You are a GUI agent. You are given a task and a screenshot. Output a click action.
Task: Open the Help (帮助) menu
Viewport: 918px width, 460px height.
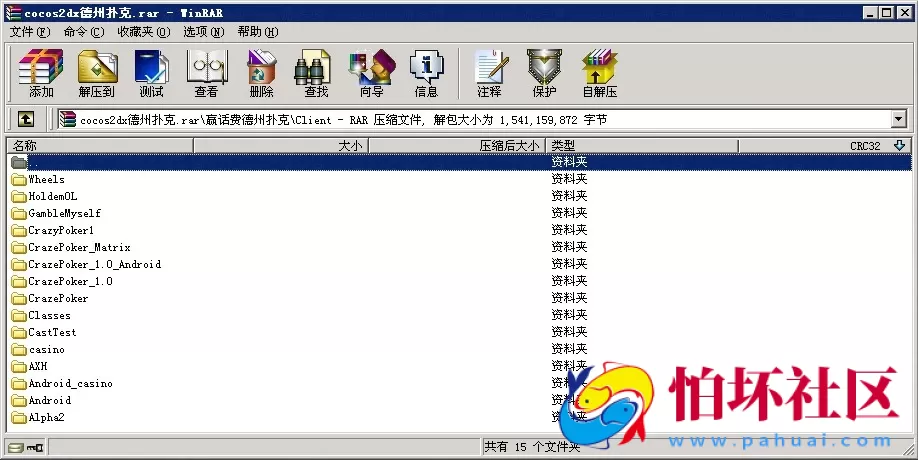pyautogui.click(x=258, y=32)
